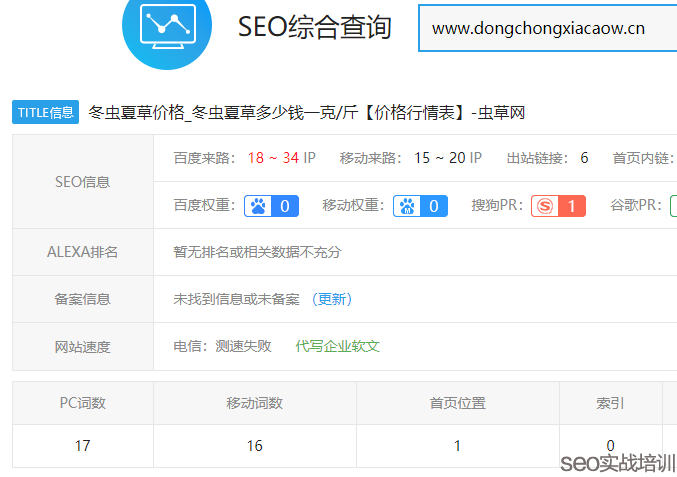Viewport: 677px width, 477px height.
Task: Click the blue TITLE信息 tag
Action: [46, 112]
